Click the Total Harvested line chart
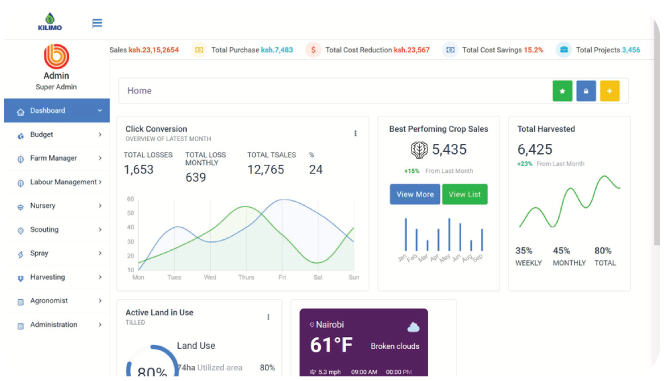The image size is (664, 381). [570, 202]
